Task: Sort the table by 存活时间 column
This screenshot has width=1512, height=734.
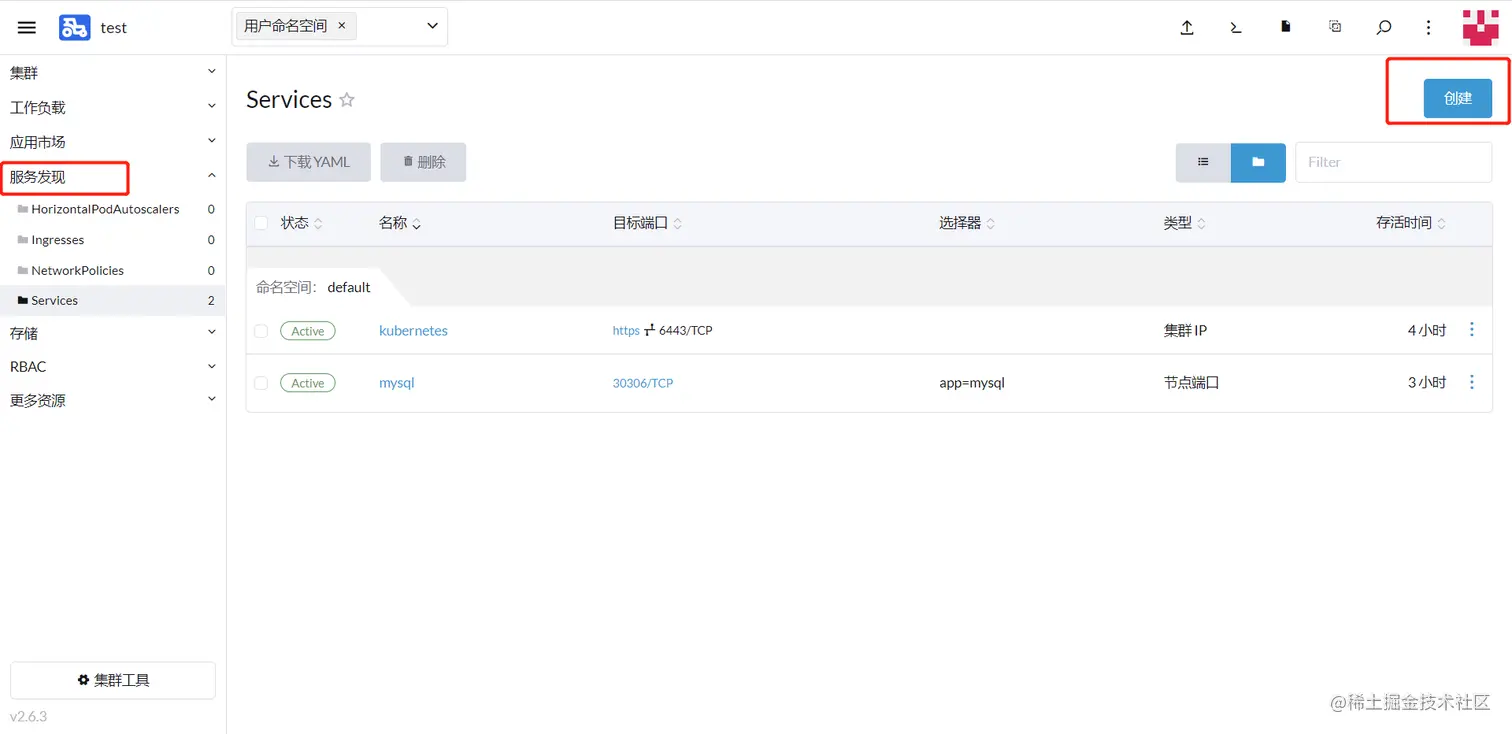Action: [1411, 223]
